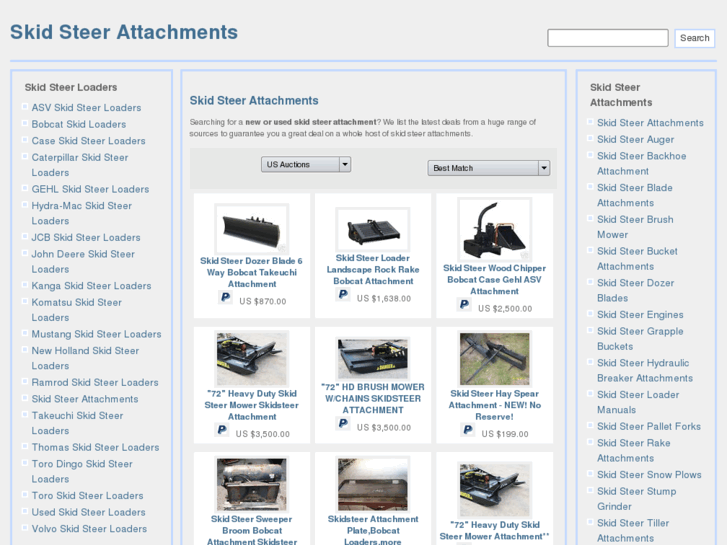Go to Ramrod Skid Steer Loaders

95,382
